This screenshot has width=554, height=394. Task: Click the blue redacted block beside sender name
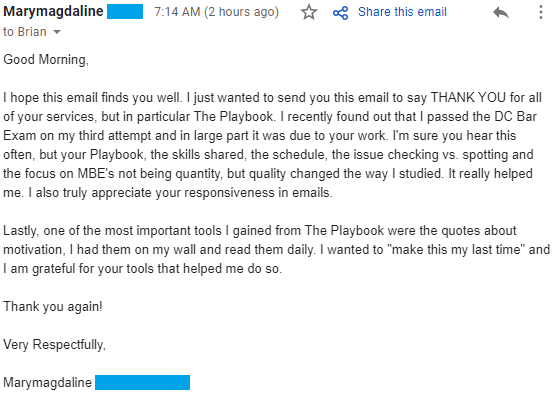pos(125,11)
